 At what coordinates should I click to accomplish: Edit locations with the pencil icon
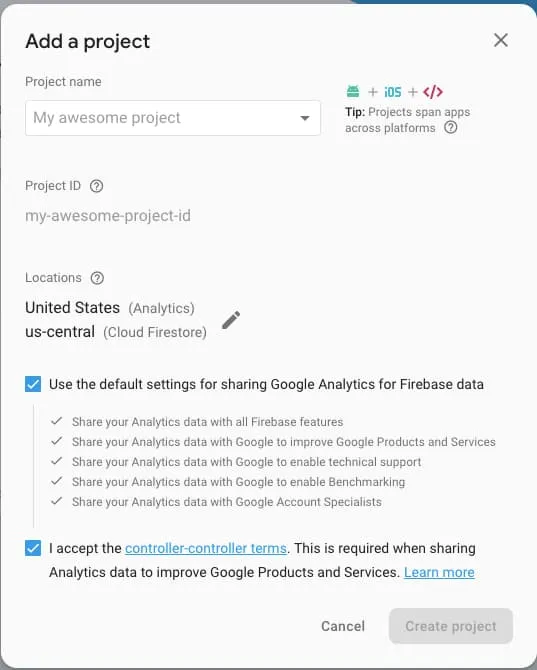(231, 320)
